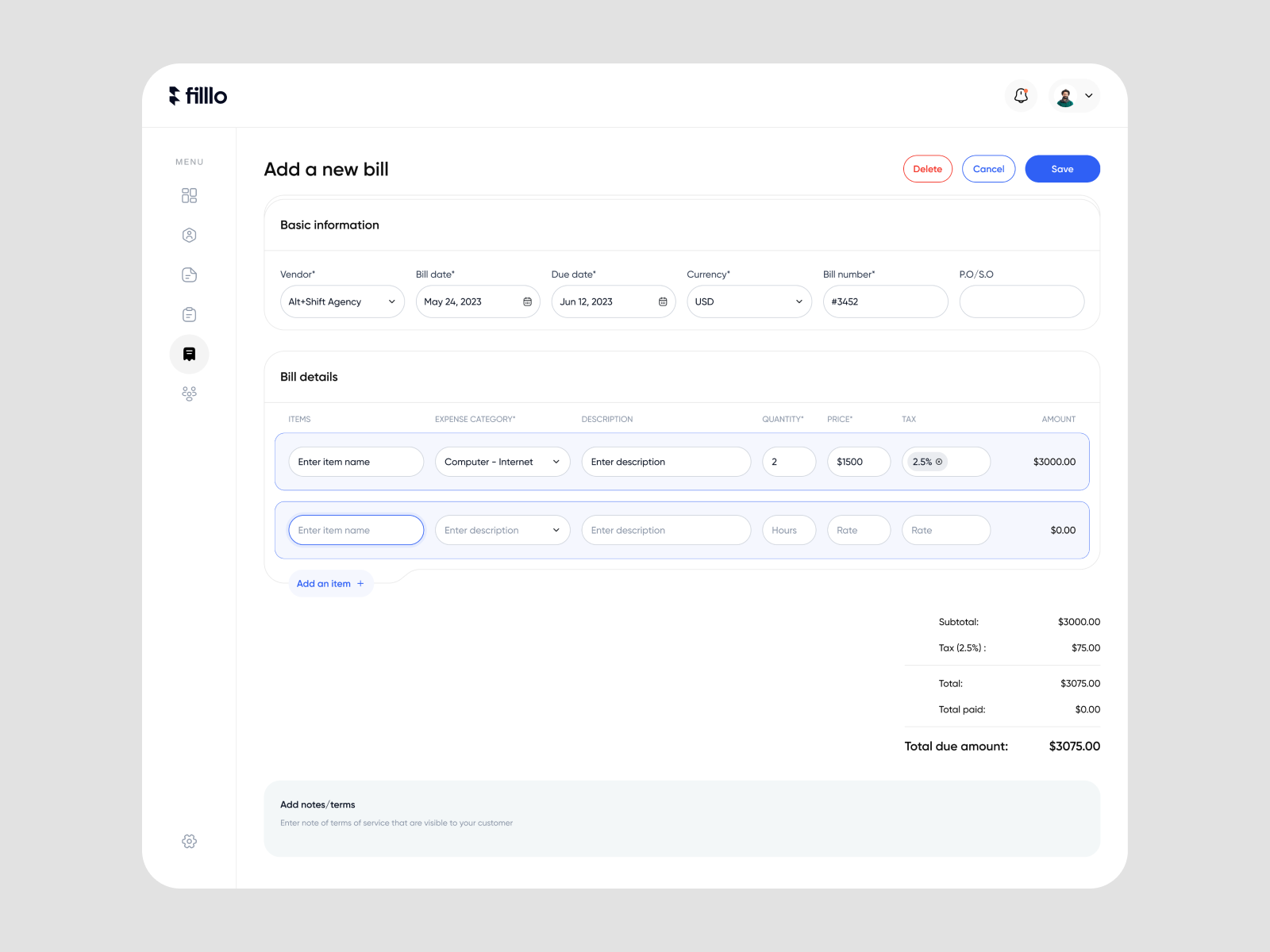Viewport: 1270px width, 952px height.
Task: Open the settings gear at sidebar bottom
Action: click(189, 841)
